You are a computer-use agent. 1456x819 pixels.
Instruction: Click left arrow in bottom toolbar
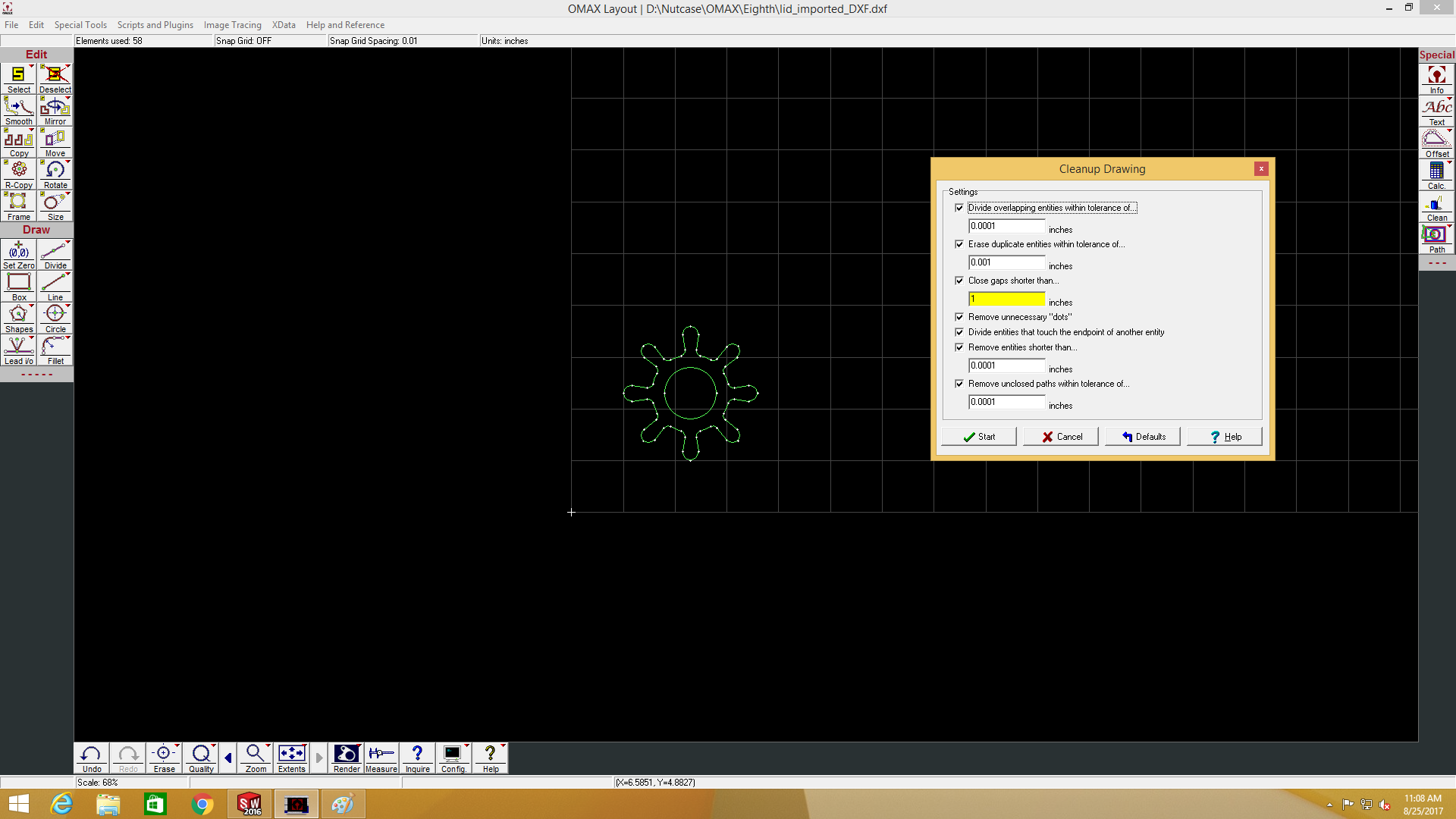(x=227, y=758)
